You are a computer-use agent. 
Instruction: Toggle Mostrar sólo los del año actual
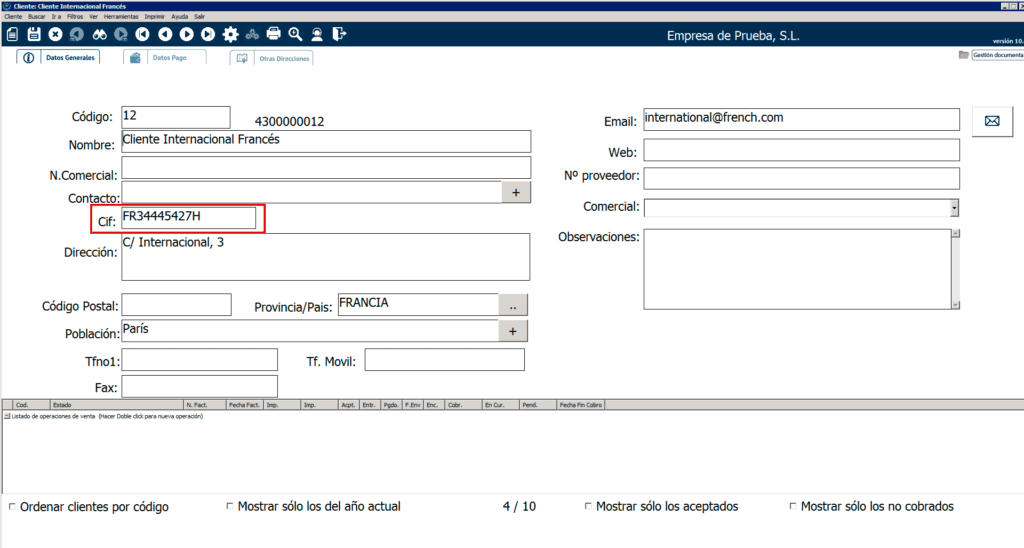[x=231, y=507]
